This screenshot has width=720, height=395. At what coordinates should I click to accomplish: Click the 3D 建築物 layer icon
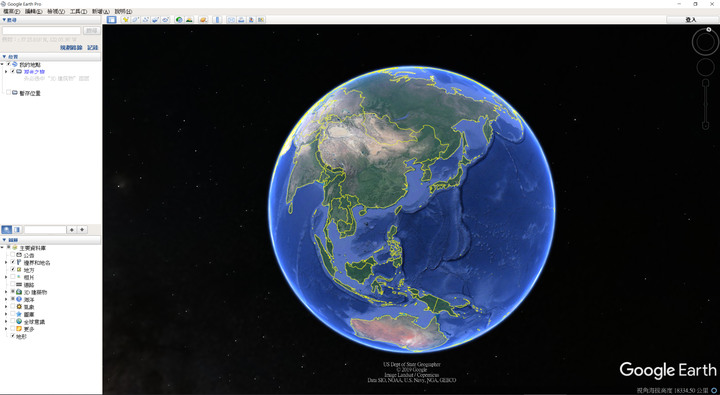[x=19, y=292]
